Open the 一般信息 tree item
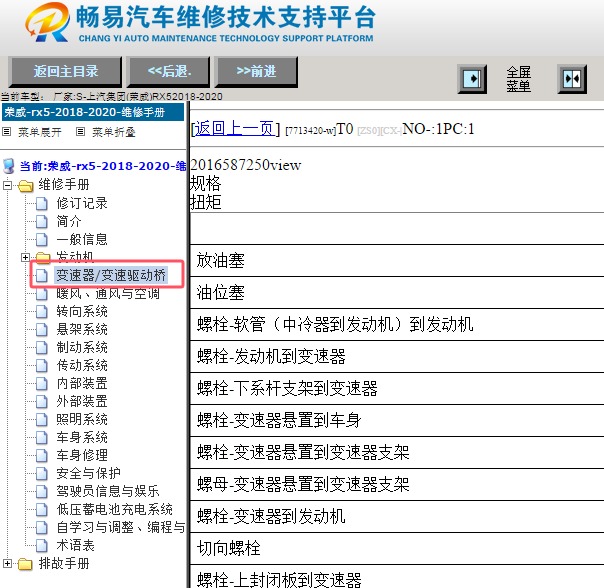This screenshot has height=588, width=604. coord(82,239)
